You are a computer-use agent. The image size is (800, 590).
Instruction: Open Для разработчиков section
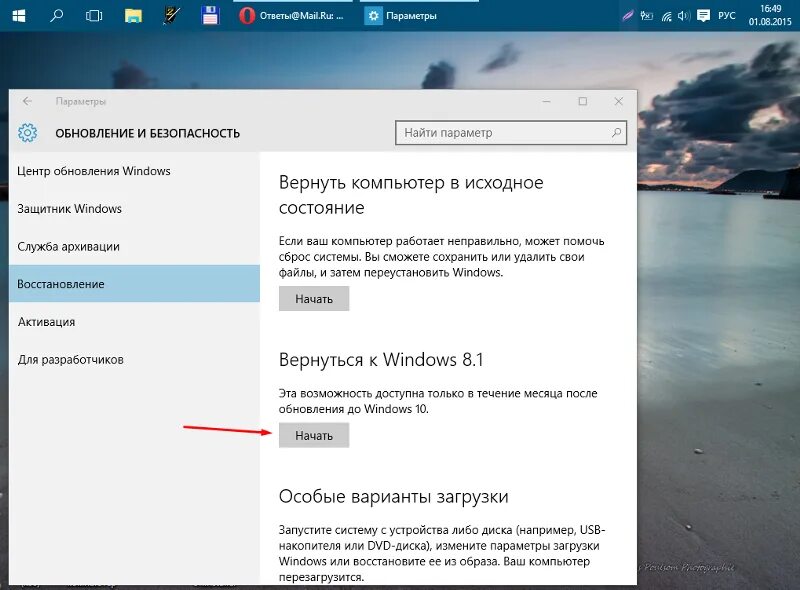click(134, 359)
